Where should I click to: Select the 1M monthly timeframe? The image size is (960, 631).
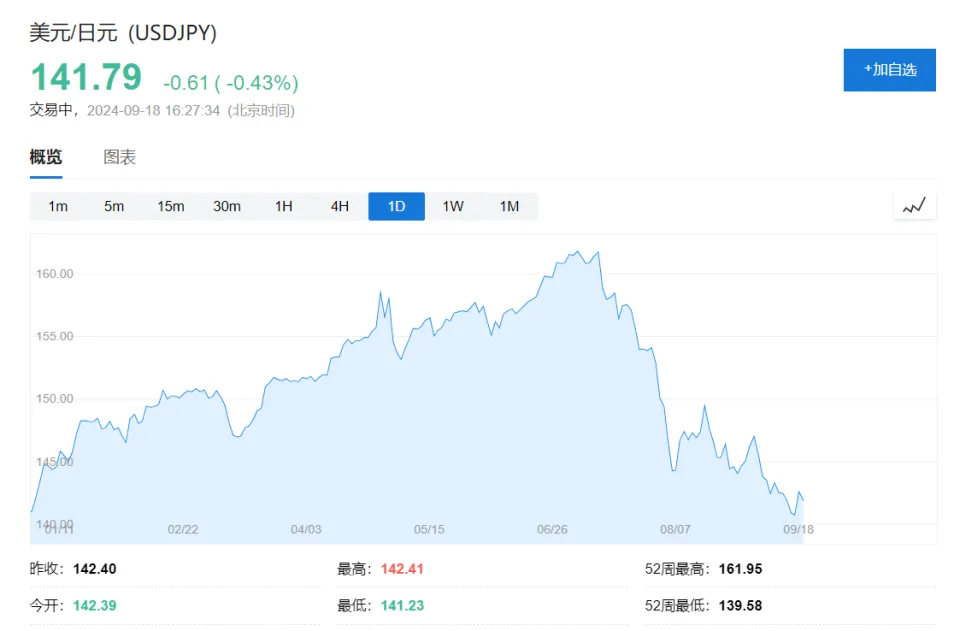(x=509, y=207)
